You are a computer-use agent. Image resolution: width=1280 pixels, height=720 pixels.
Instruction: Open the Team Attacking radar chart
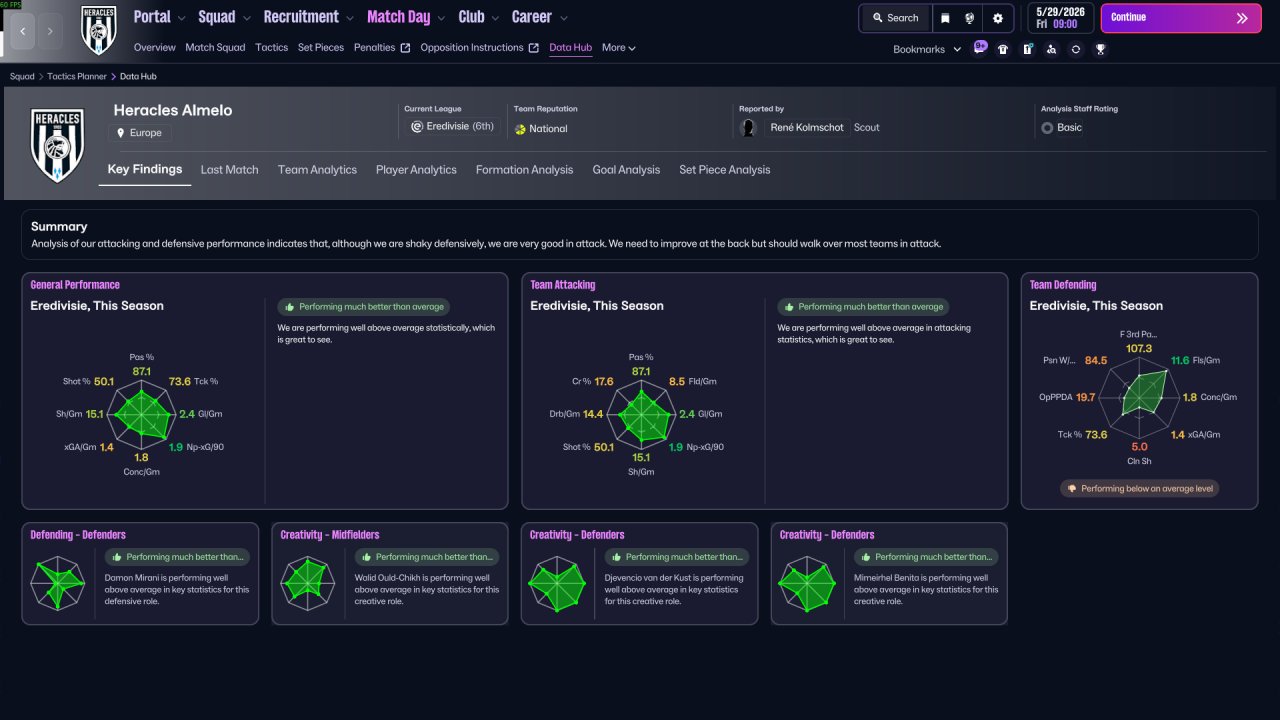[641, 414]
